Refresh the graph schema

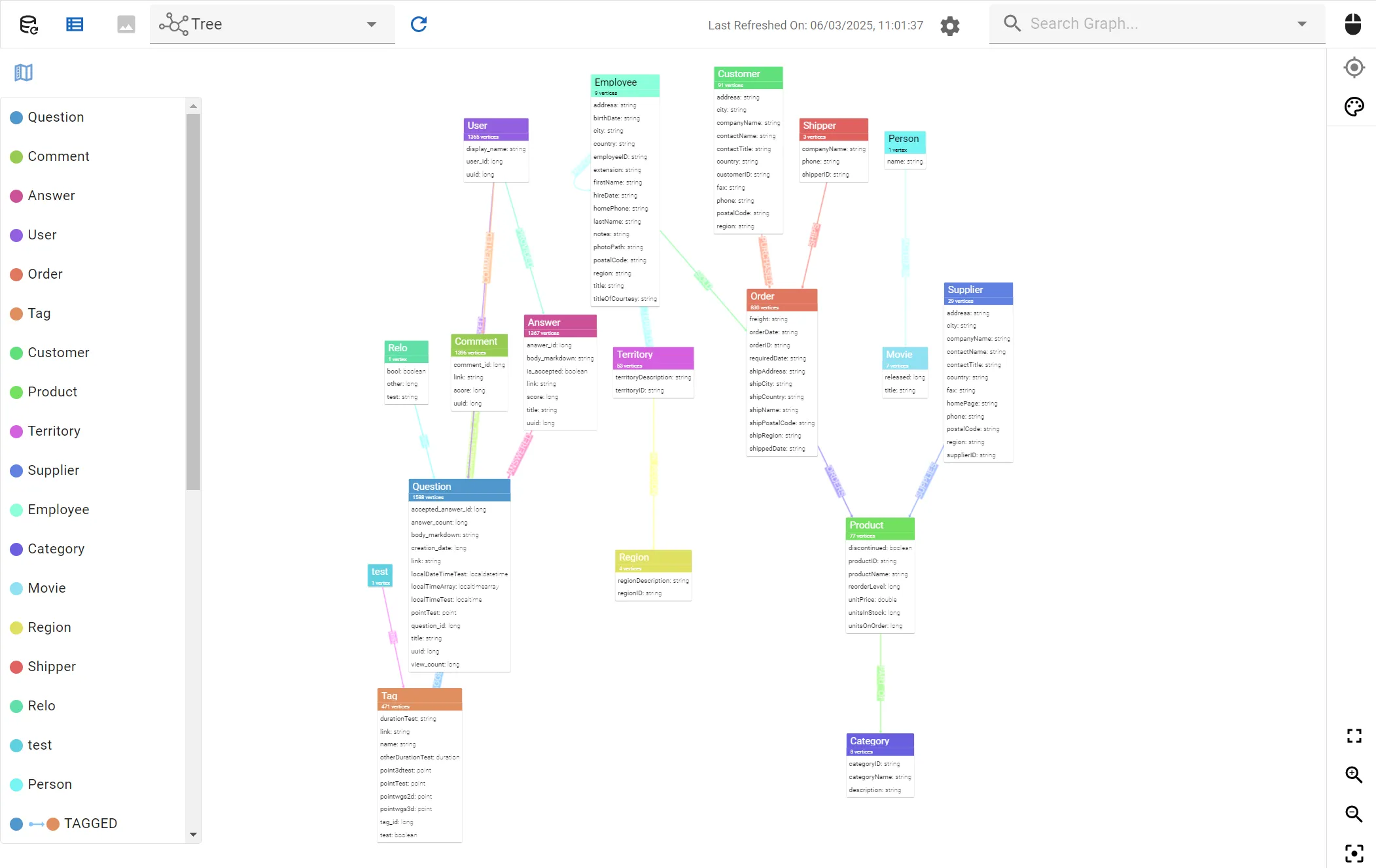419,24
